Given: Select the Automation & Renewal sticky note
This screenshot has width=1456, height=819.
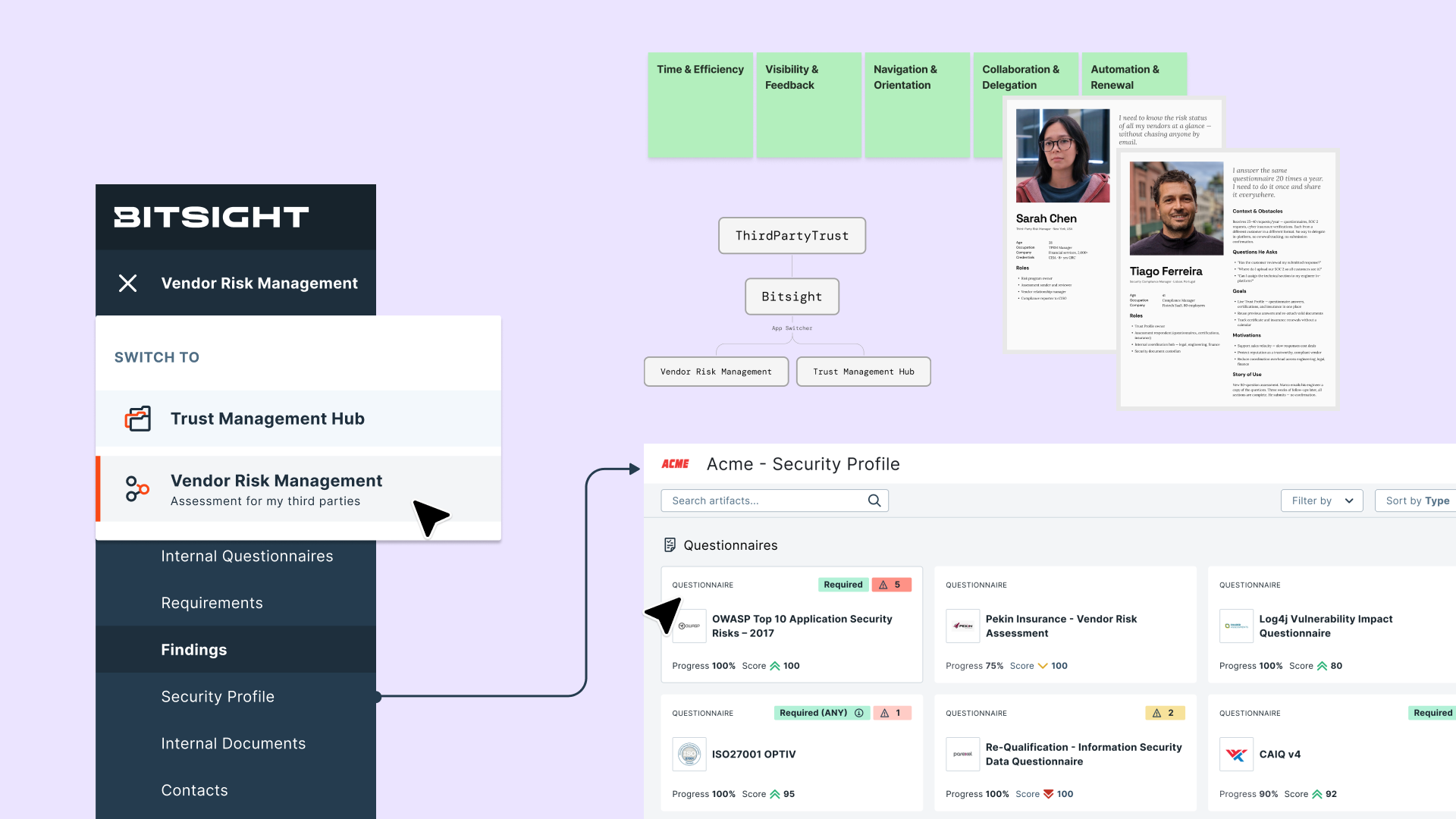Looking at the screenshot, I should (1134, 74).
